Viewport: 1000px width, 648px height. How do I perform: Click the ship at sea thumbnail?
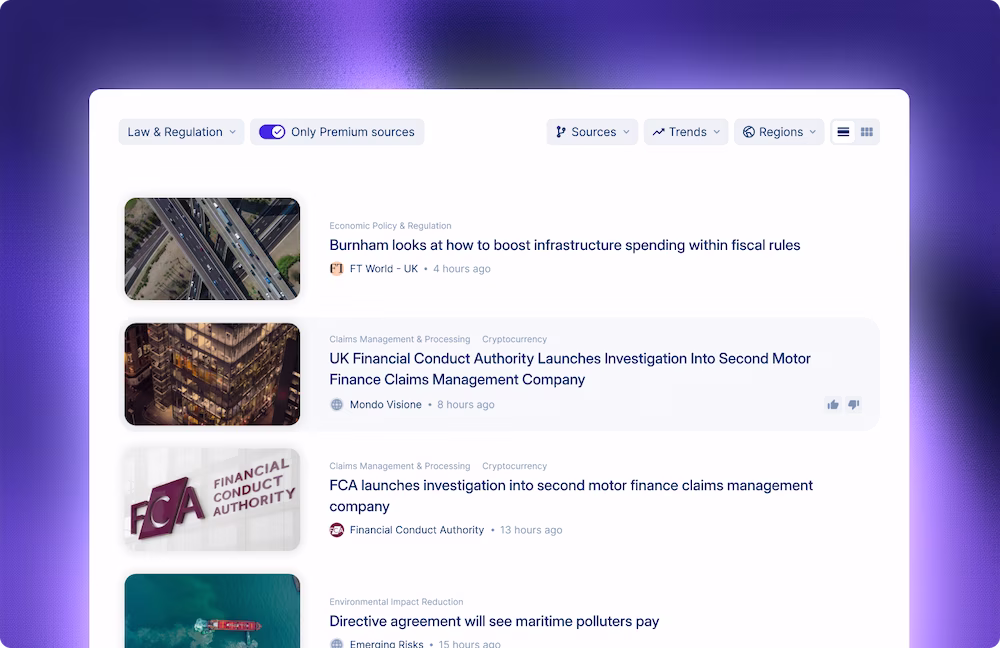[x=212, y=611]
